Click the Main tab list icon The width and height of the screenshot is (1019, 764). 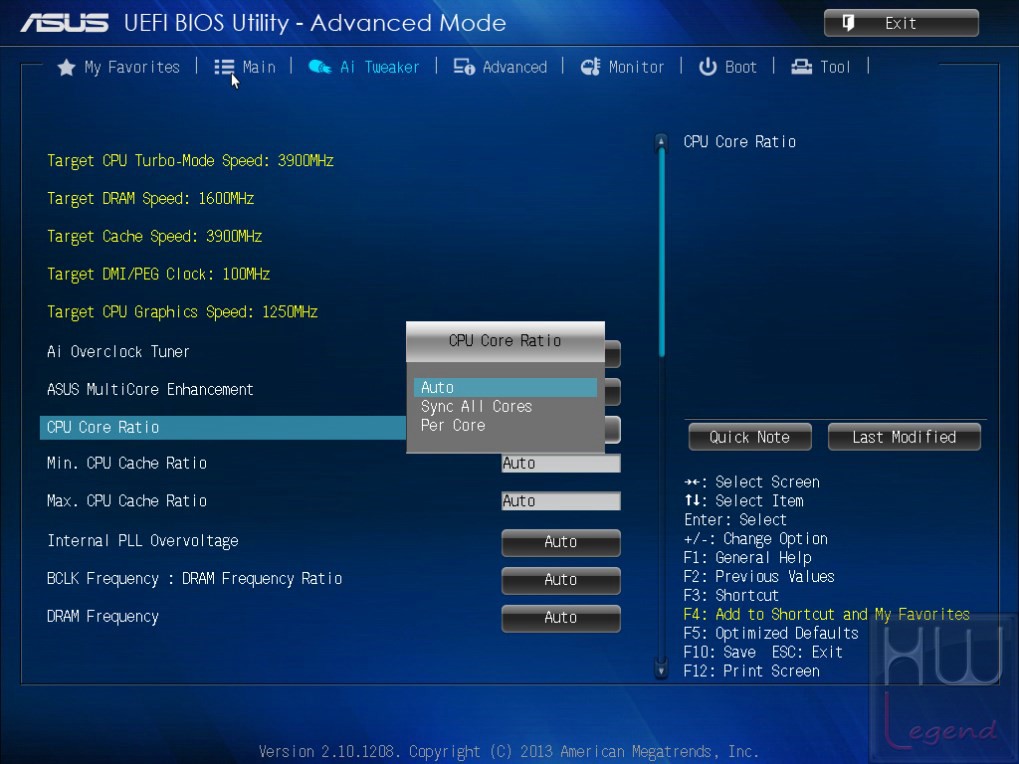pyautogui.click(x=224, y=67)
